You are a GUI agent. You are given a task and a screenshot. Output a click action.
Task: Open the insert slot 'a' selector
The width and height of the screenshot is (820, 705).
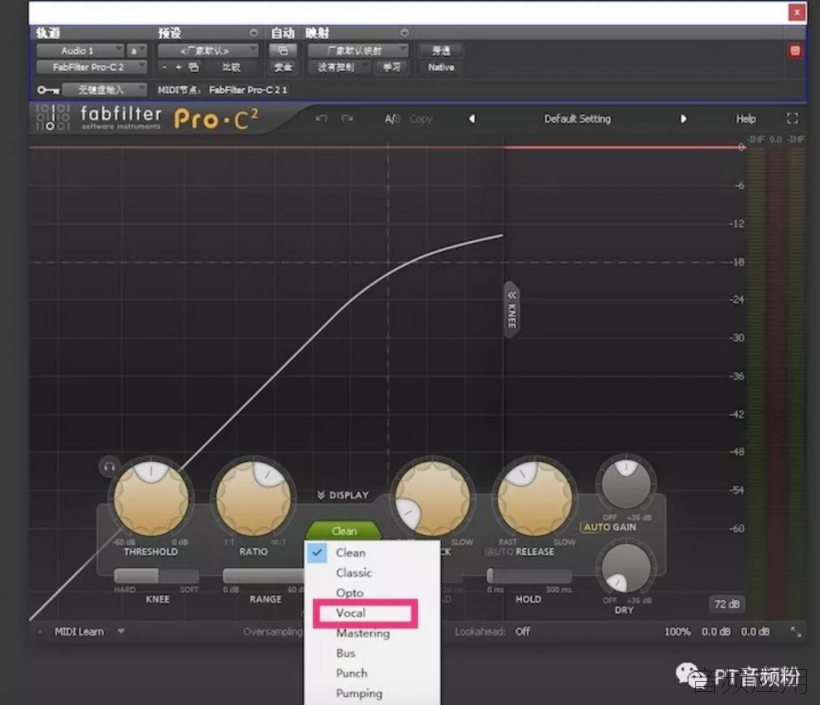coord(137,51)
